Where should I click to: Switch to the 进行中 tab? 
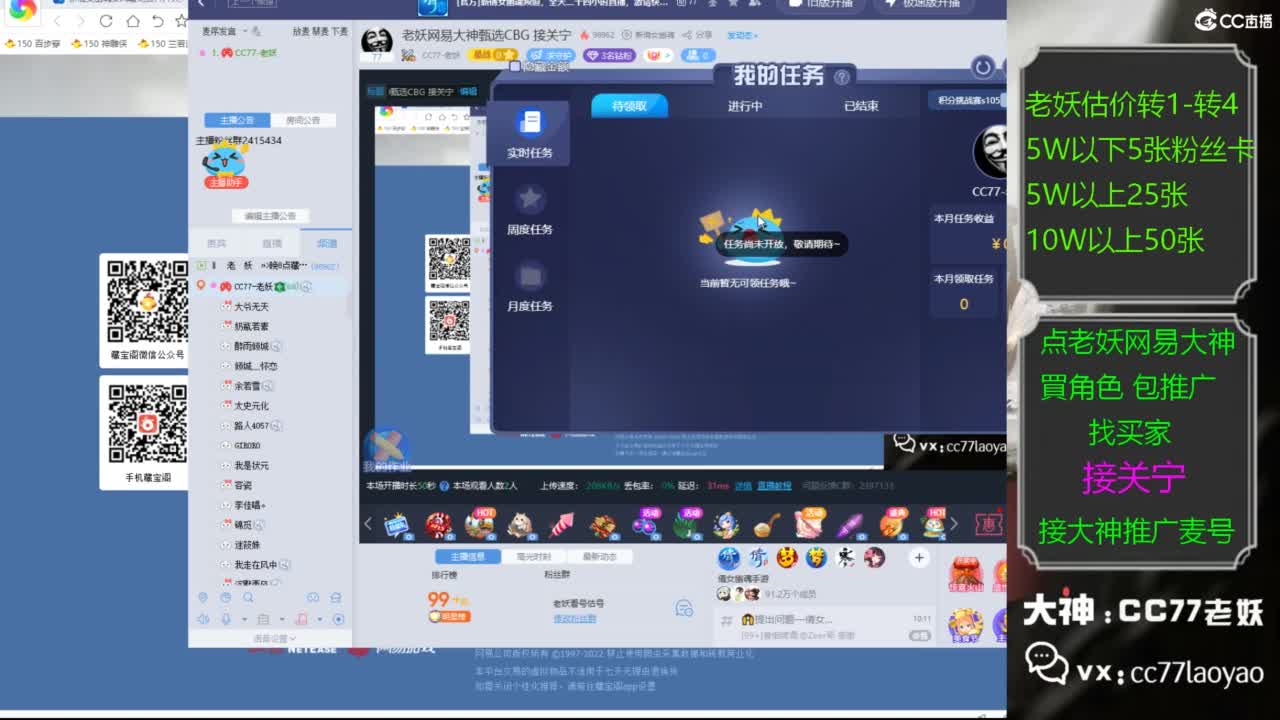[x=745, y=105]
